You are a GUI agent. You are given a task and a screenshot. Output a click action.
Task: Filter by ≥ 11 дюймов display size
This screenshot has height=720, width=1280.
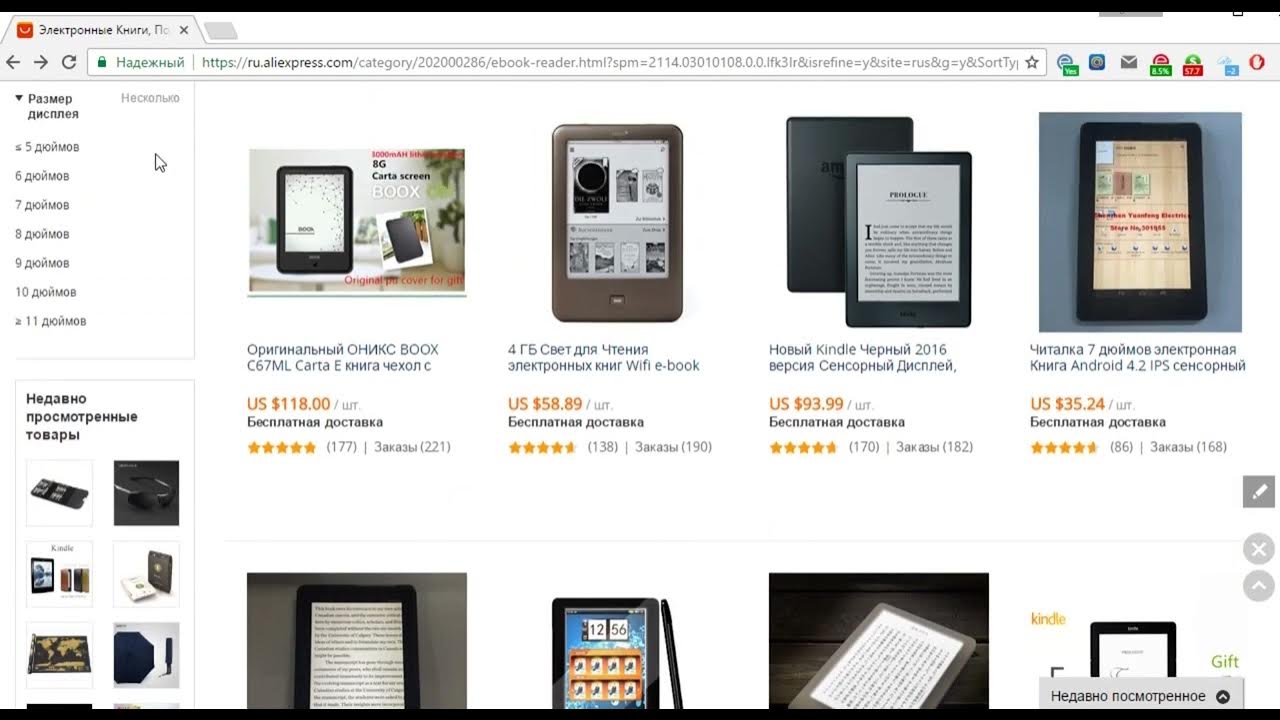(x=51, y=321)
